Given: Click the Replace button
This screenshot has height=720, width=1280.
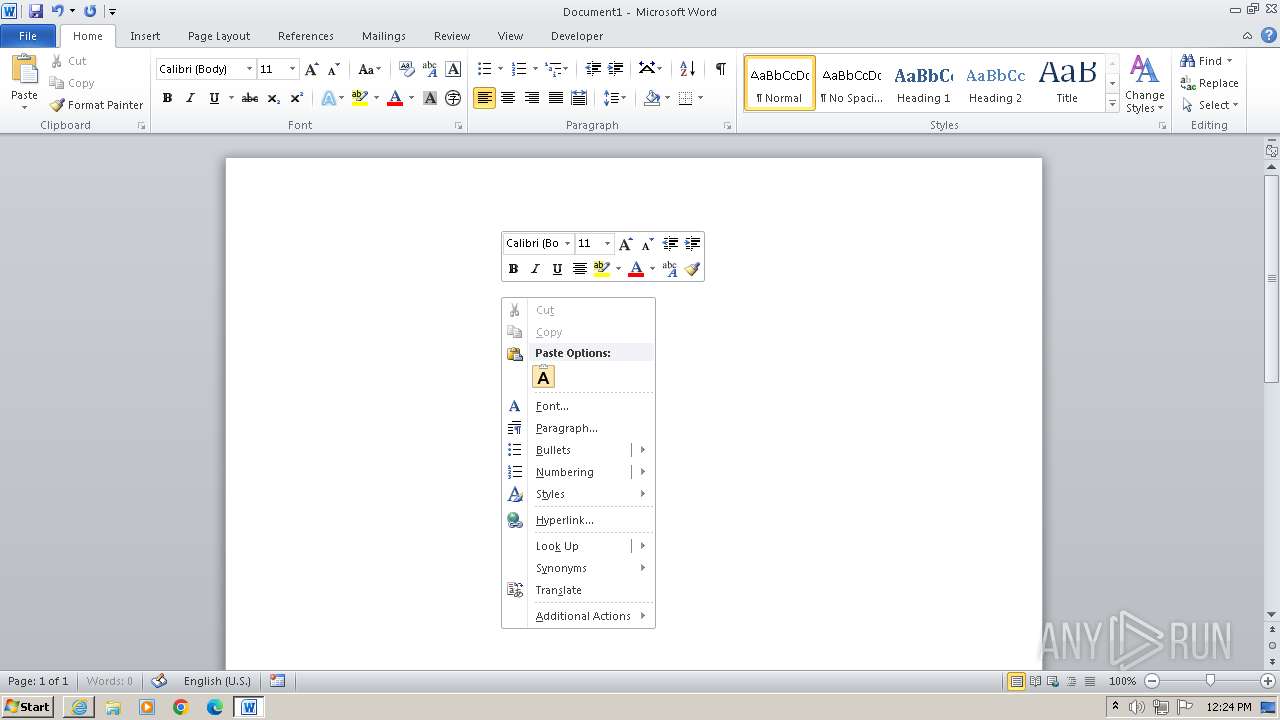Looking at the screenshot, I should (x=1210, y=83).
